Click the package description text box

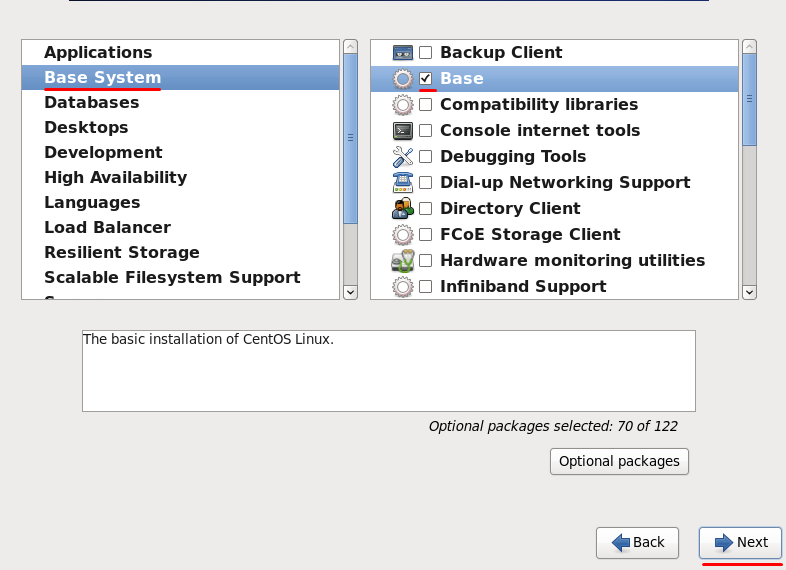tap(388, 371)
